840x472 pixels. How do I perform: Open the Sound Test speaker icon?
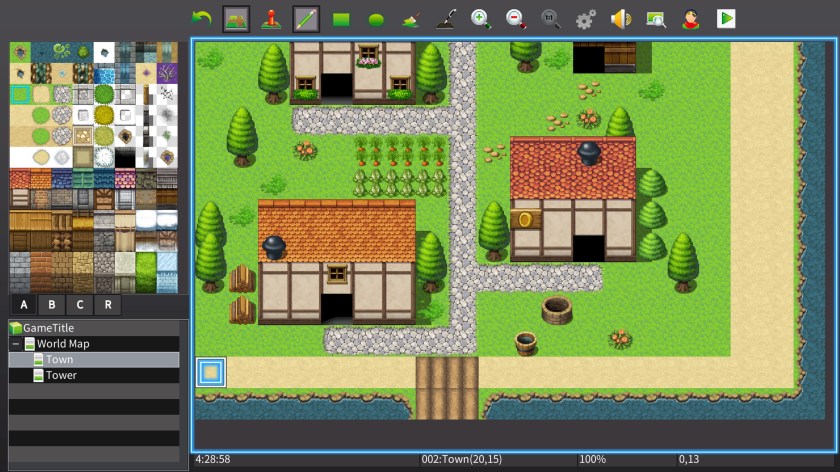(x=621, y=18)
